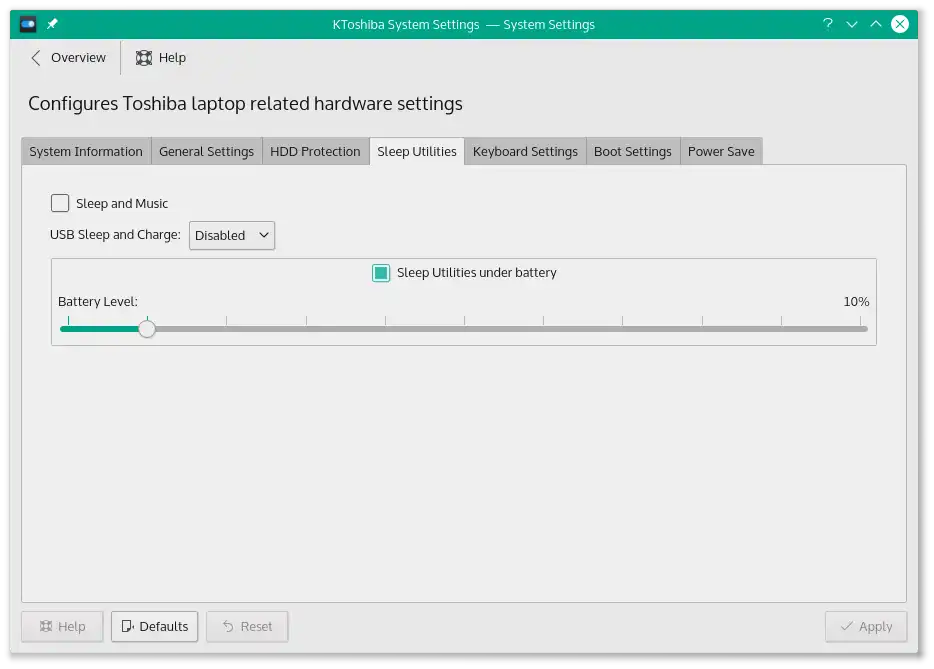Viewport: 934px width, 669px height.
Task: Maximize window with the up chevron icon
Action: 876,24
